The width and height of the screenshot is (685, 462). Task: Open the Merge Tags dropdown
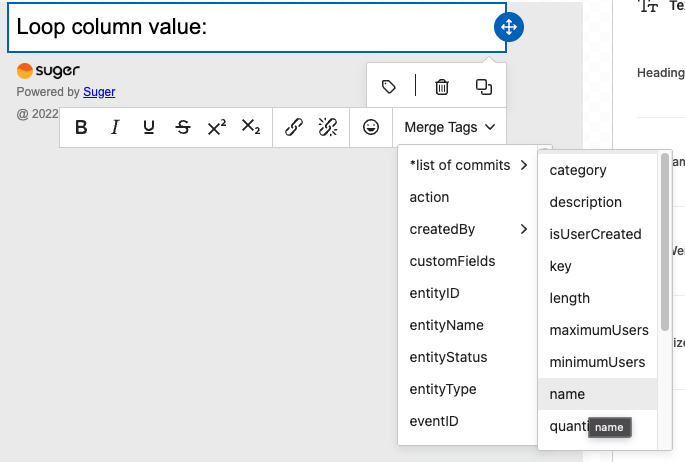[449, 128]
